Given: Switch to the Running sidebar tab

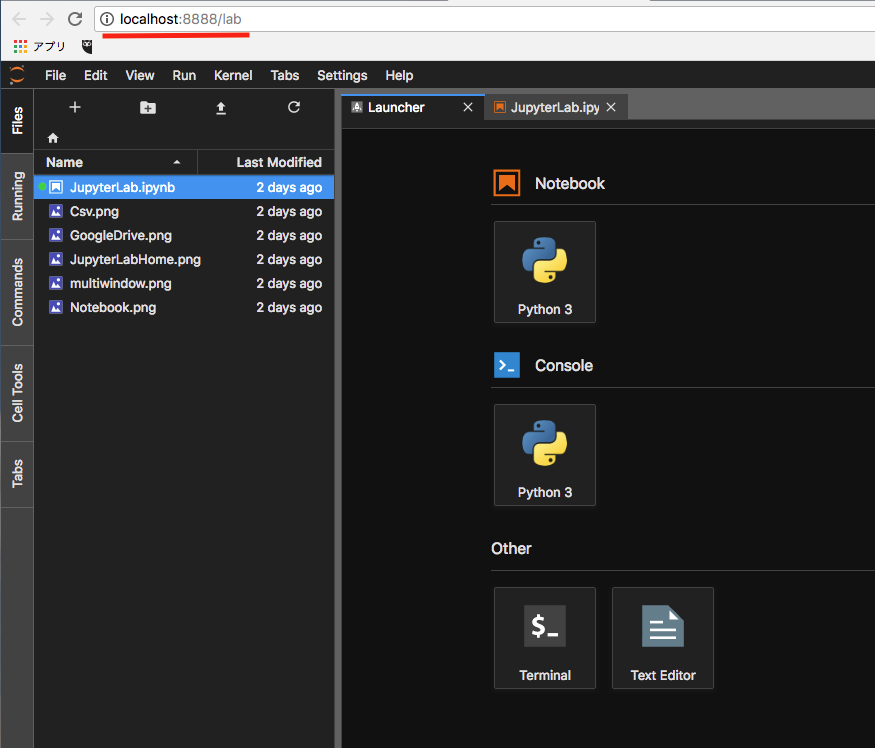Looking at the screenshot, I should click(17, 196).
